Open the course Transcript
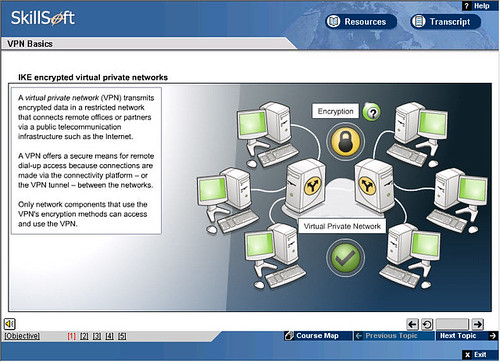The height and width of the screenshot is (362, 500). [446, 22]
